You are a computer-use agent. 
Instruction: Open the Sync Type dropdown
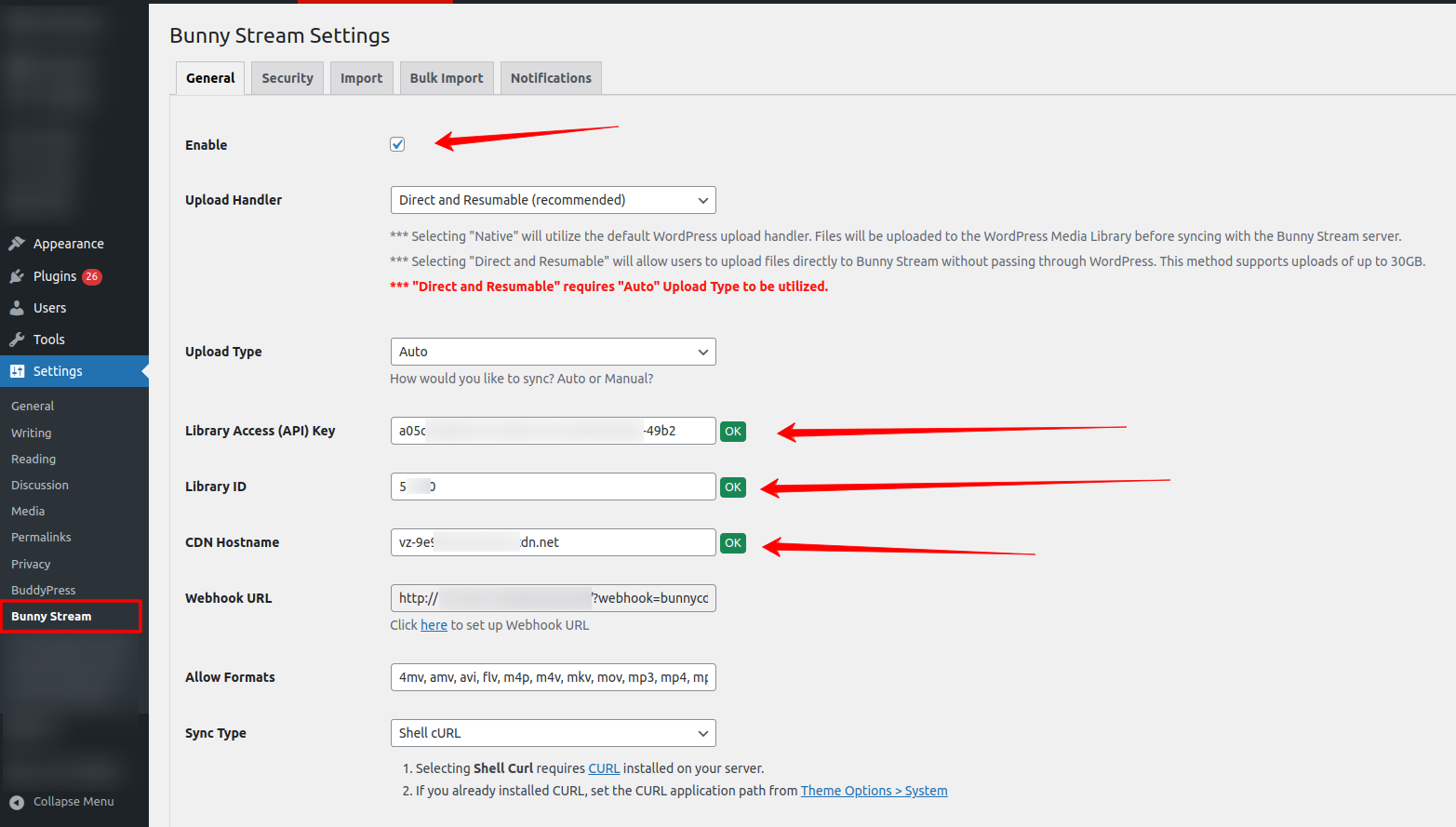point(553,733)
